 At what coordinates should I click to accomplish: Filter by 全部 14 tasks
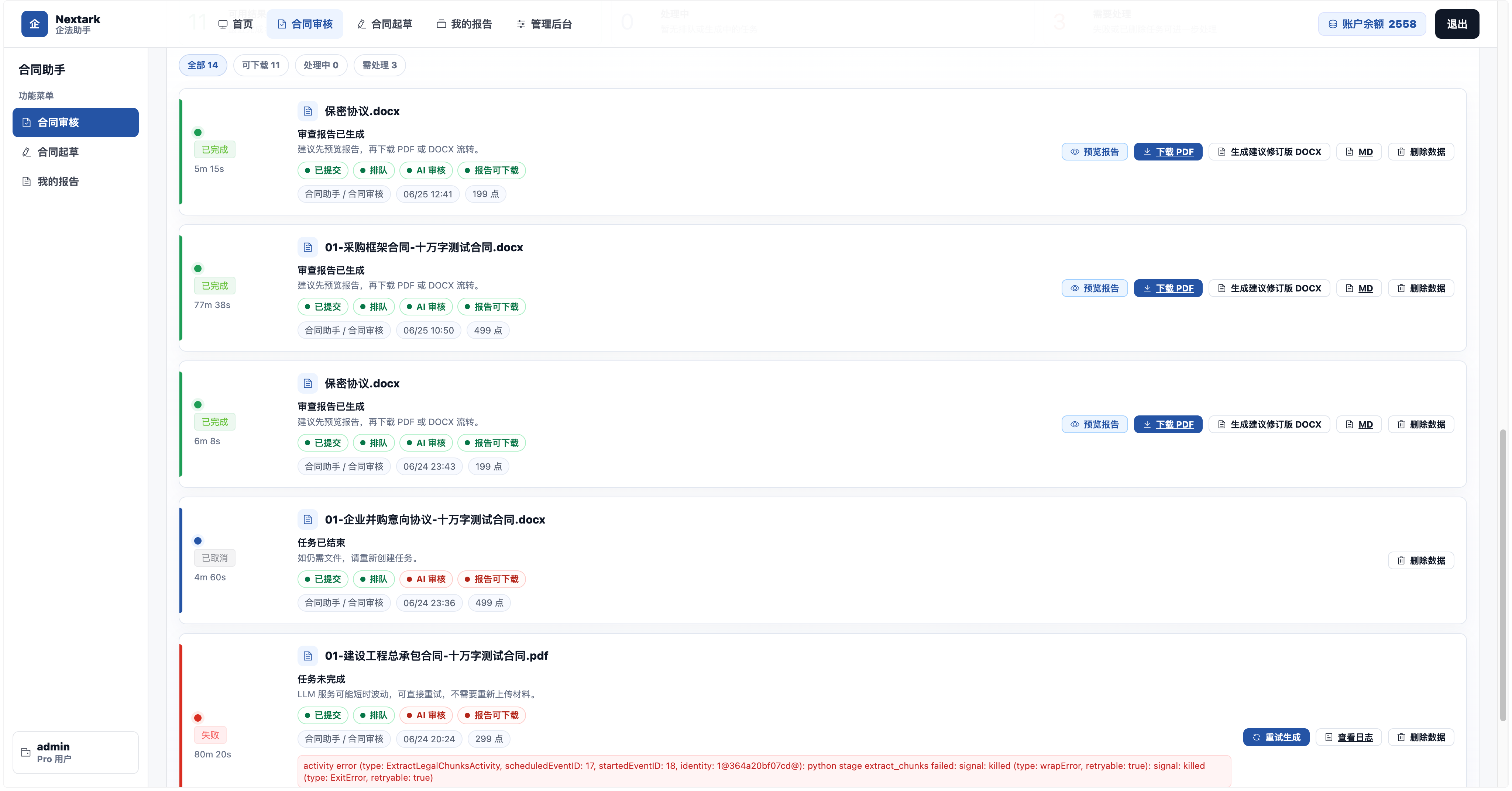(203, 65)
